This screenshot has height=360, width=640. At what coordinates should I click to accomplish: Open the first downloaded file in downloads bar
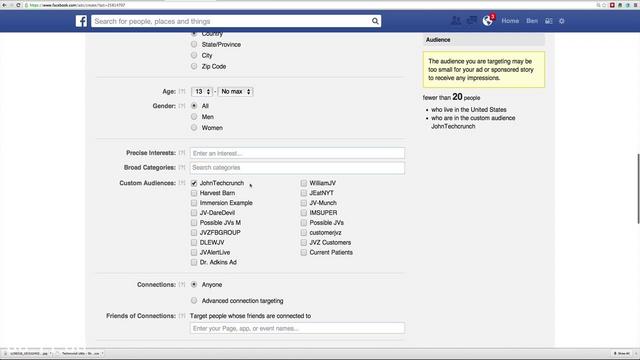pos(28,353)
